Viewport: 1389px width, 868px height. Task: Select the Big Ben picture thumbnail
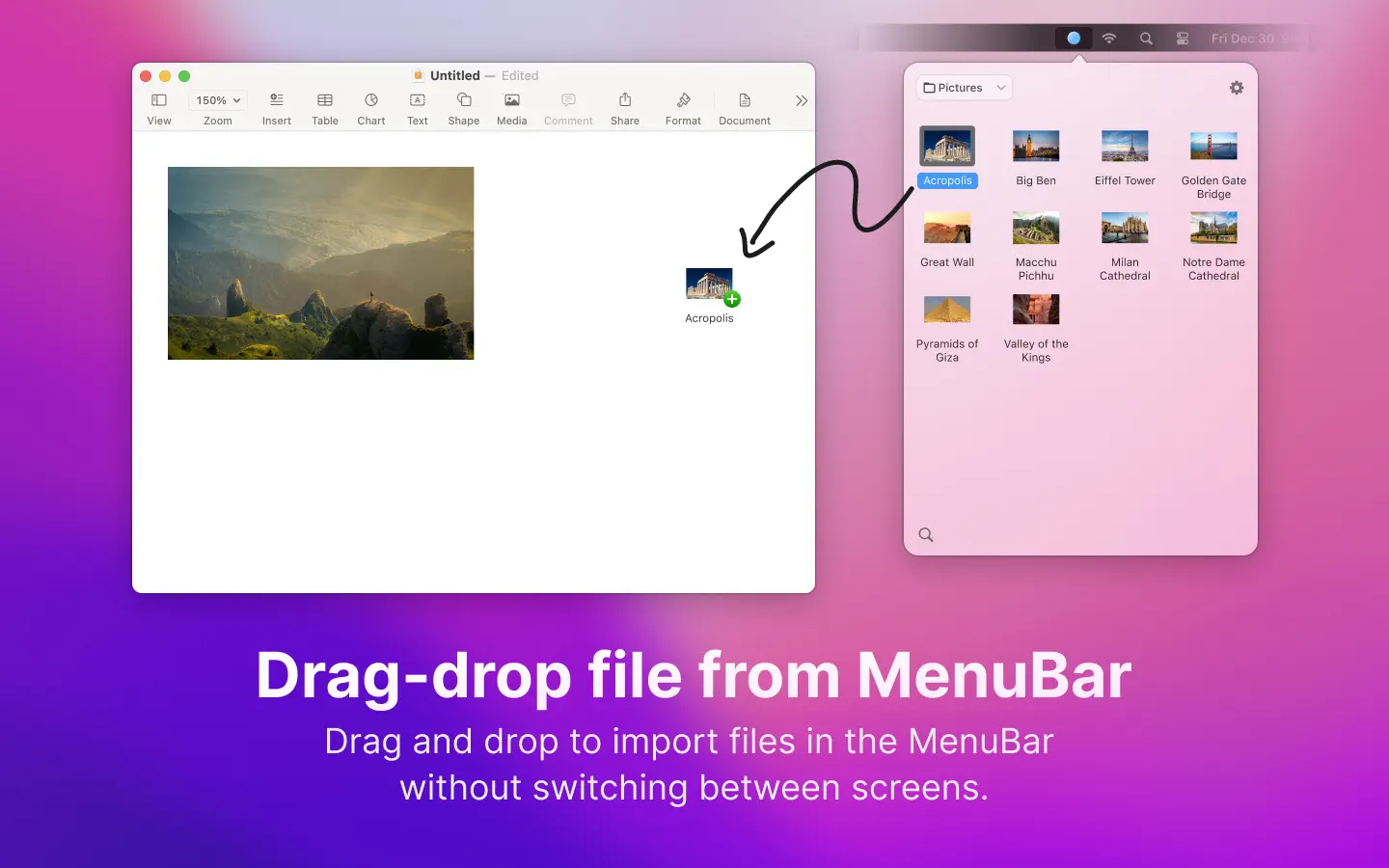pyautogui.click(x=1036, y=147)
